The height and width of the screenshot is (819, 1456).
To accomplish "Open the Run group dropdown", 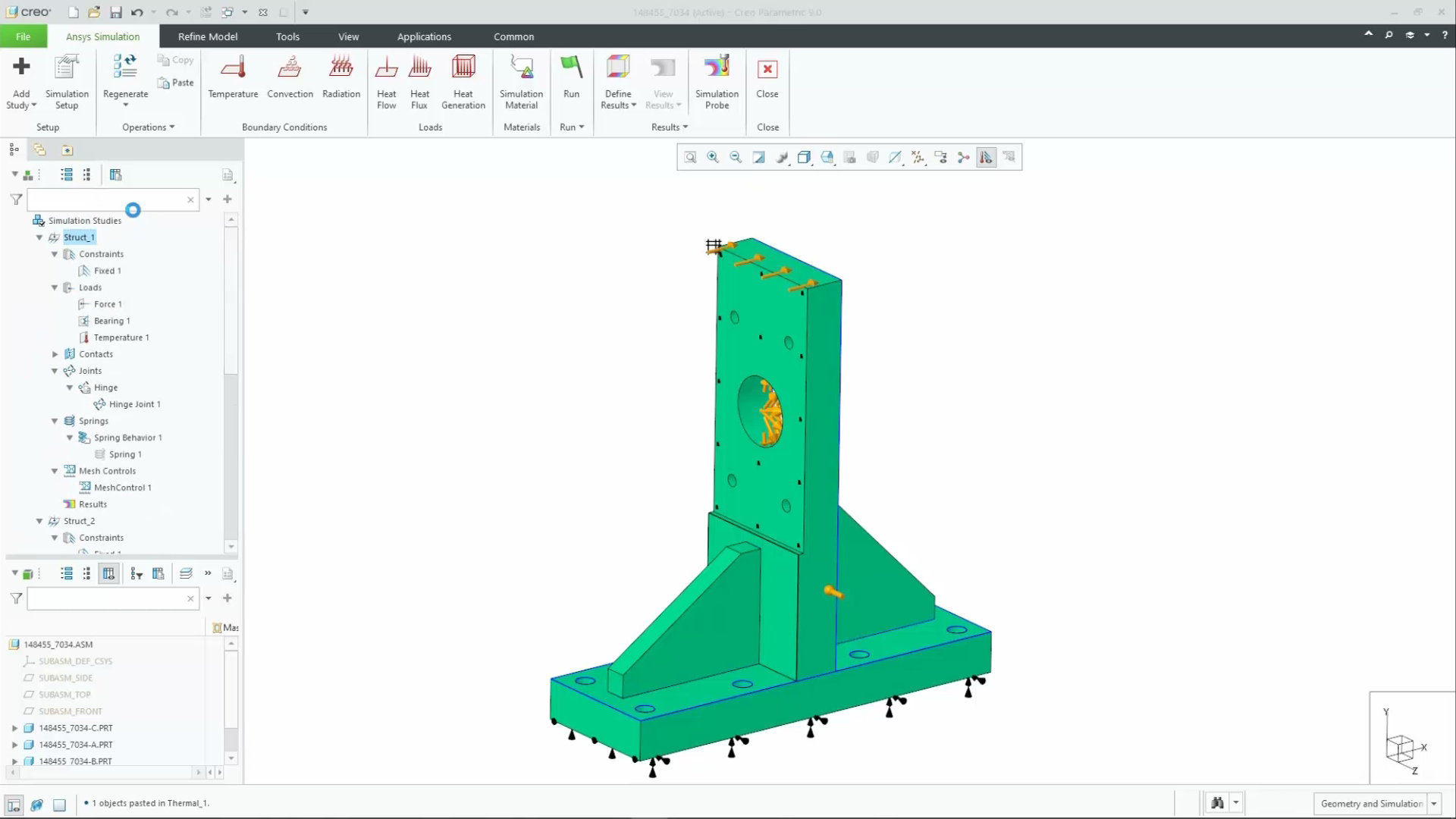I will pyautogui.click(x=572, y=127).
